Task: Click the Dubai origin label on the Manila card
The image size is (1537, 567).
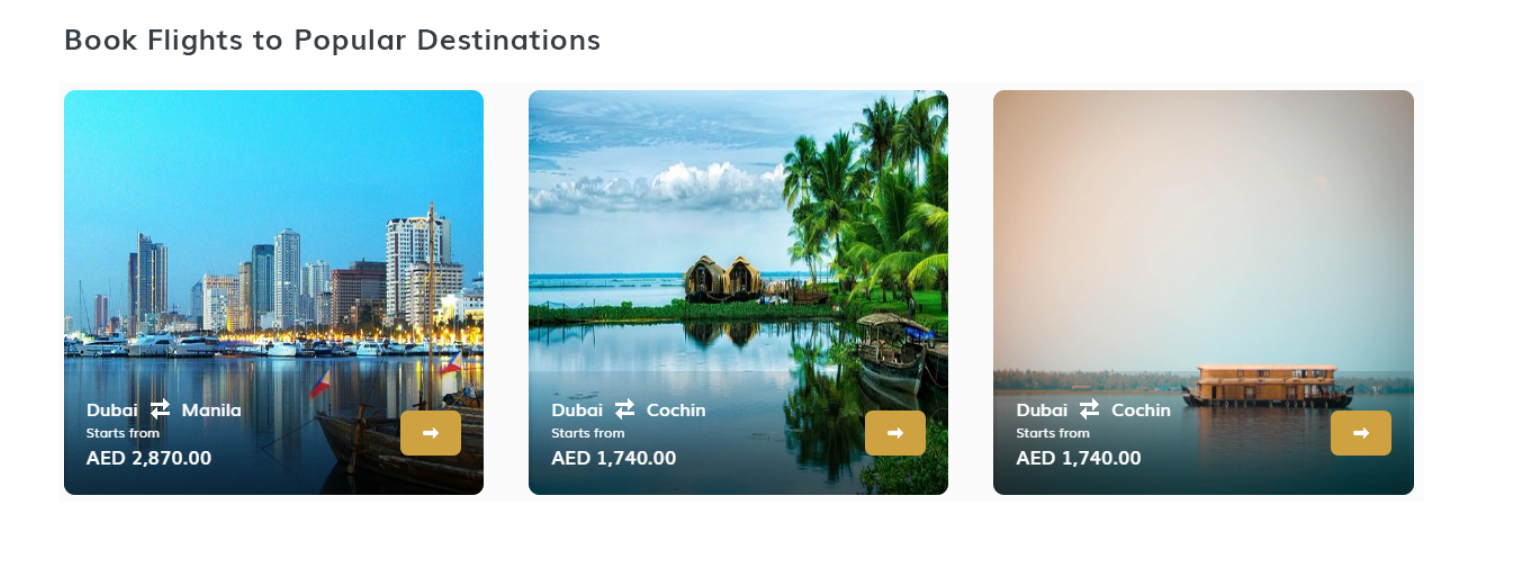Action: [x=112, y=410]
